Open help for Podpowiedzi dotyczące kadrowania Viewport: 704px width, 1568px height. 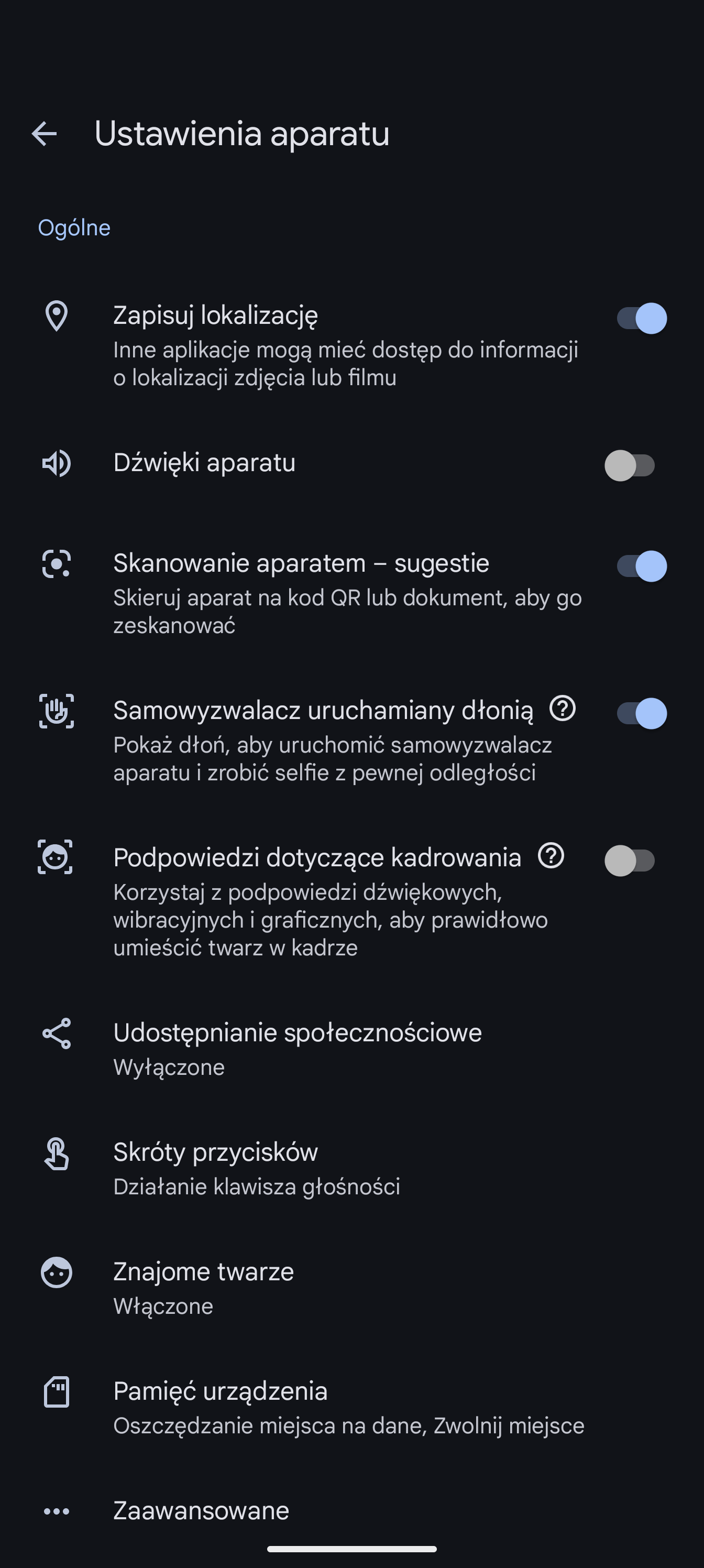551,856
